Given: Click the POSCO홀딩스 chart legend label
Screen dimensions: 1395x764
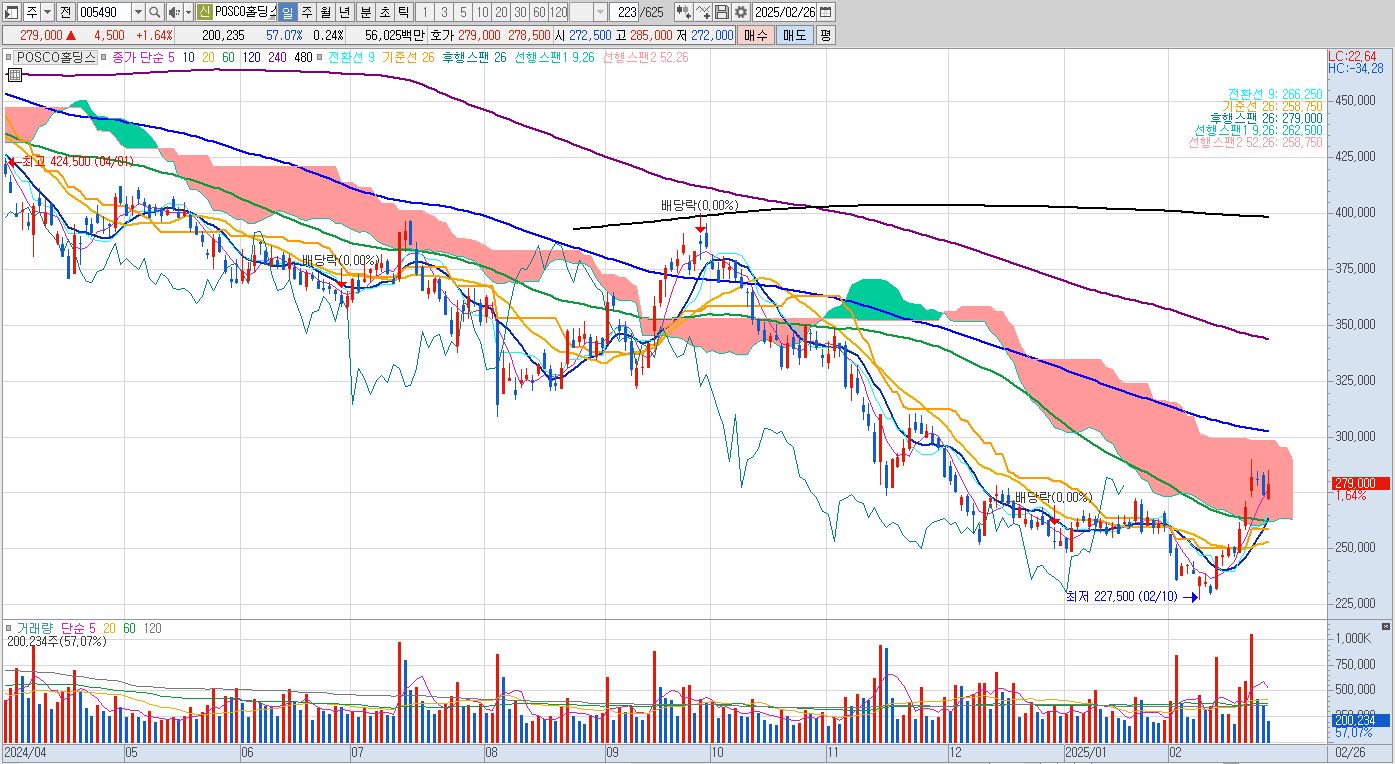Looking at the screenshot, I should 57,57.
